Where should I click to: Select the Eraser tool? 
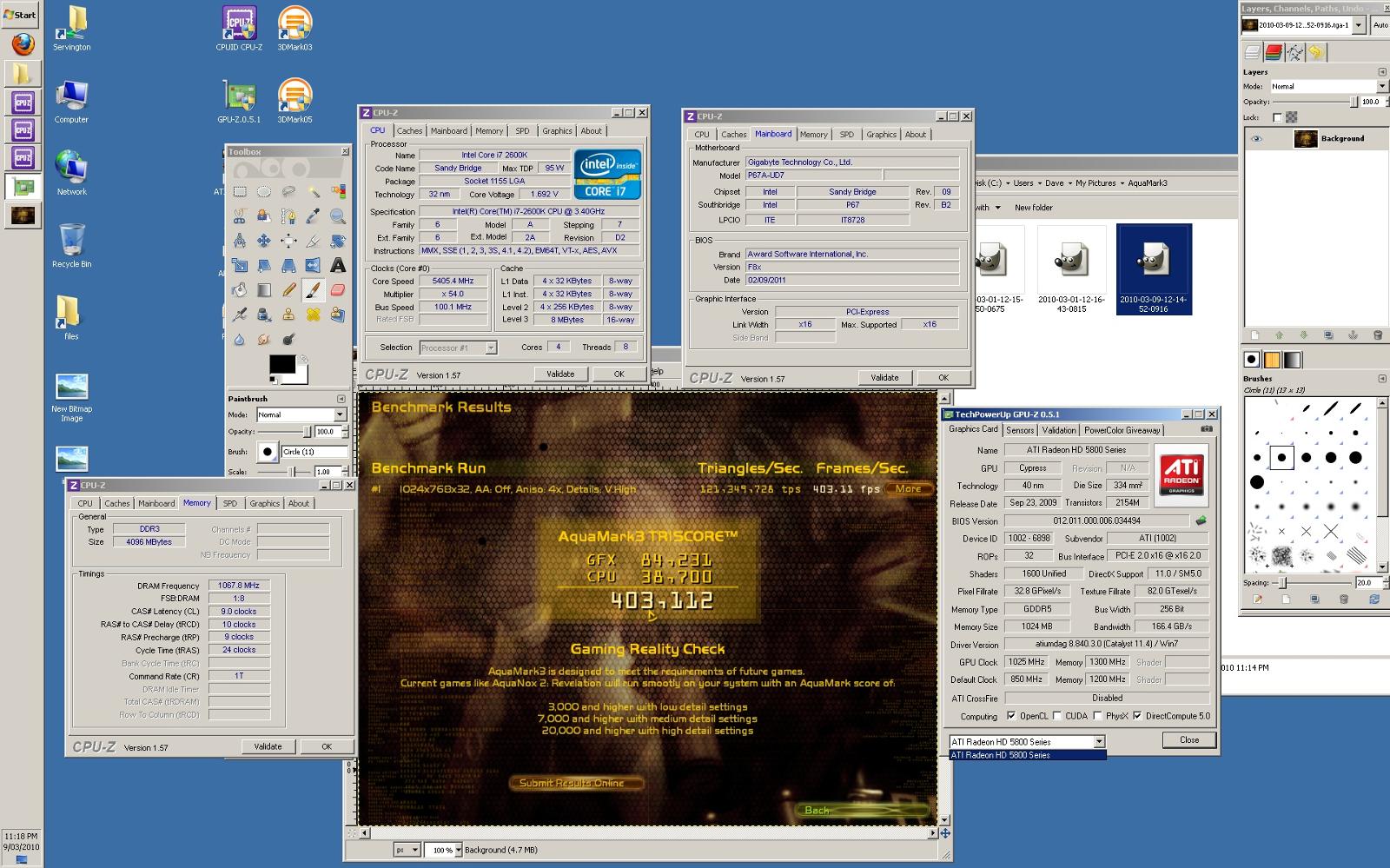(x=338, y=290)
